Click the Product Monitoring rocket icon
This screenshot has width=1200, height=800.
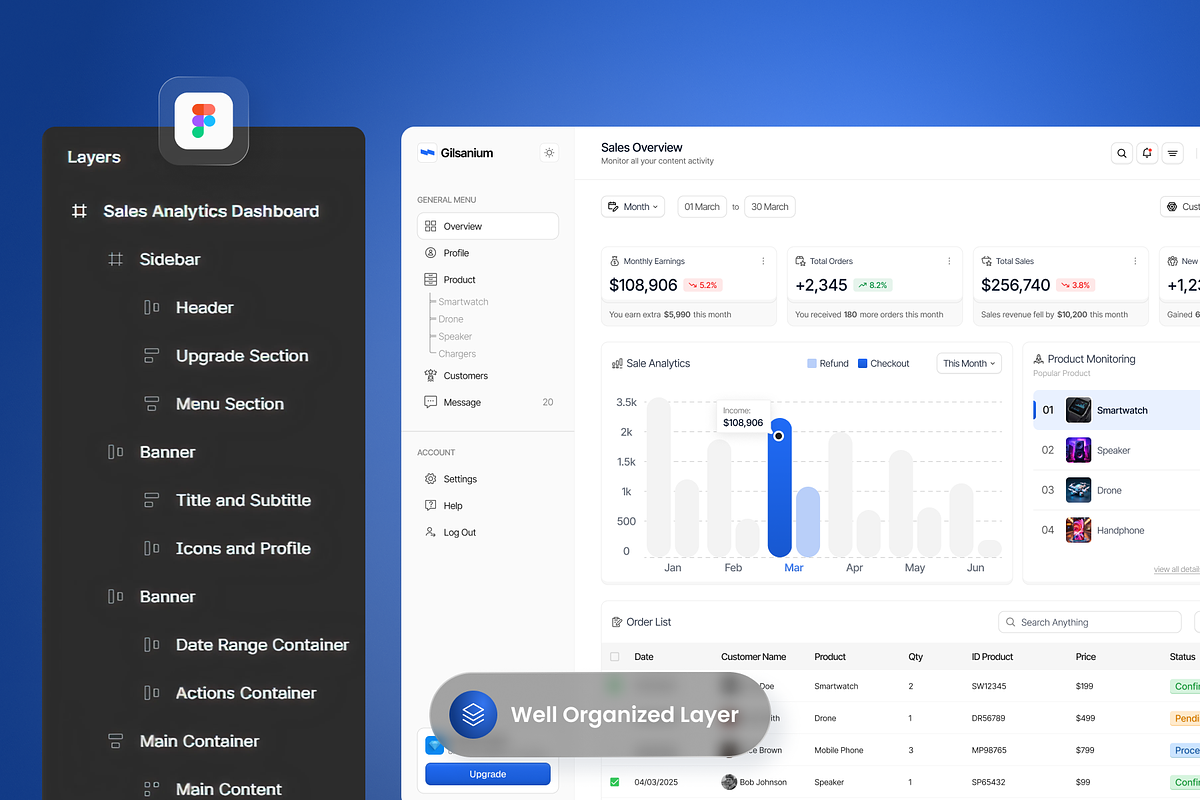(1038, 358)
